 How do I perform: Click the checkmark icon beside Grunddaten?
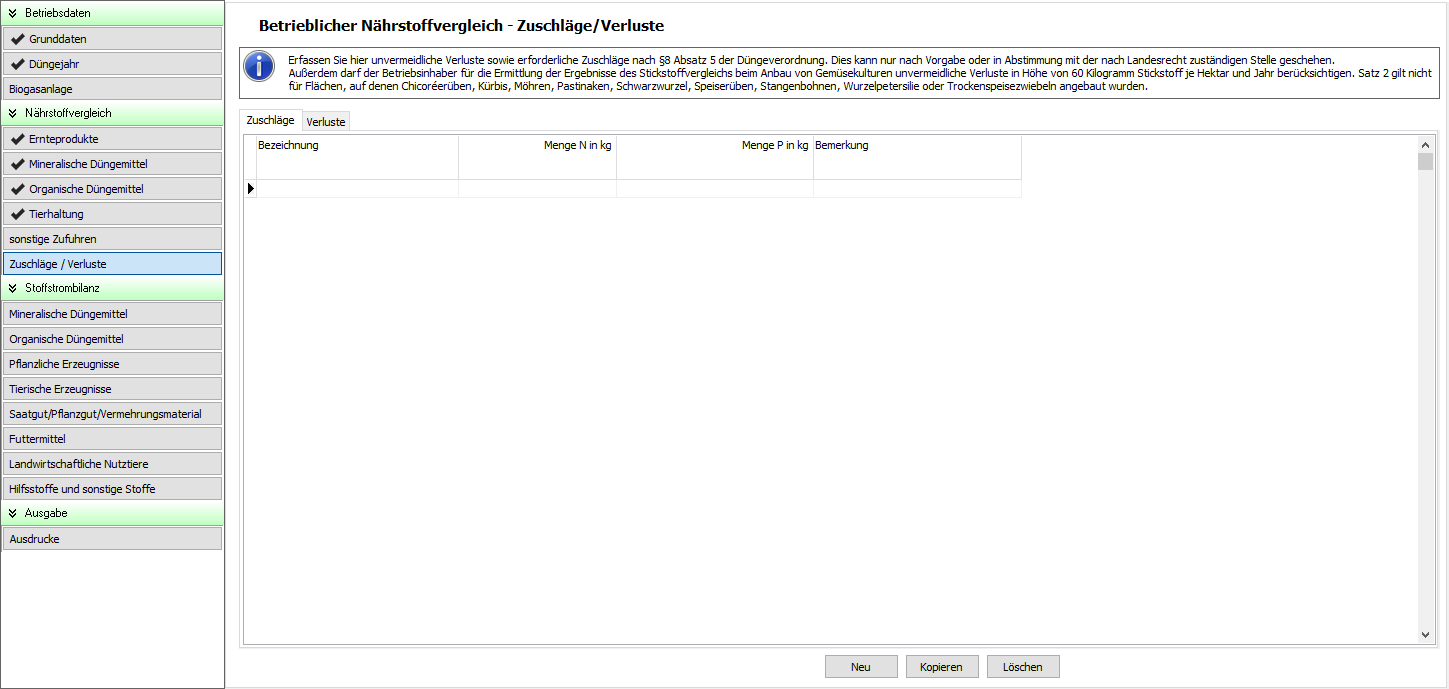click(x=18, y=39)
